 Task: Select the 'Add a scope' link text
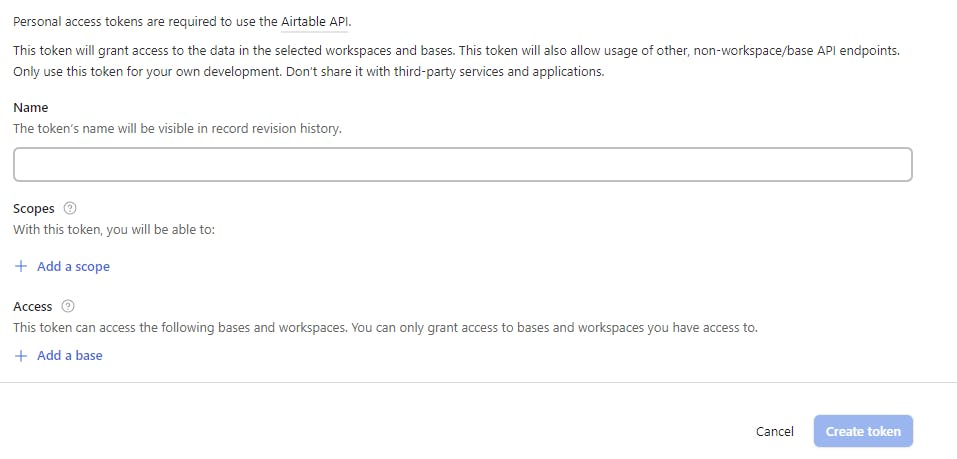point(73,266)
